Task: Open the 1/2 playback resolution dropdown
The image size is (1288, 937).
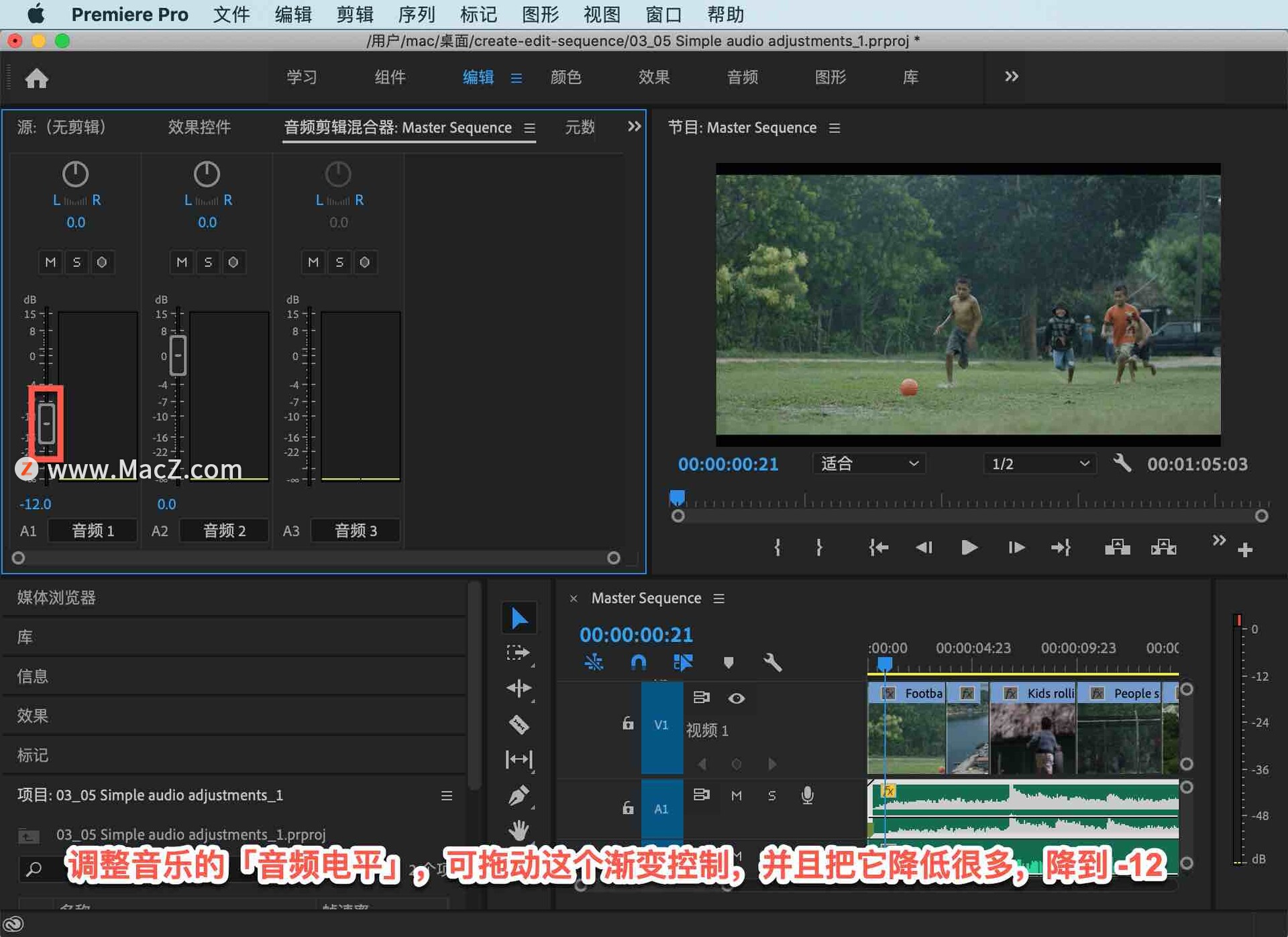Action: (x=1038, y=463)
